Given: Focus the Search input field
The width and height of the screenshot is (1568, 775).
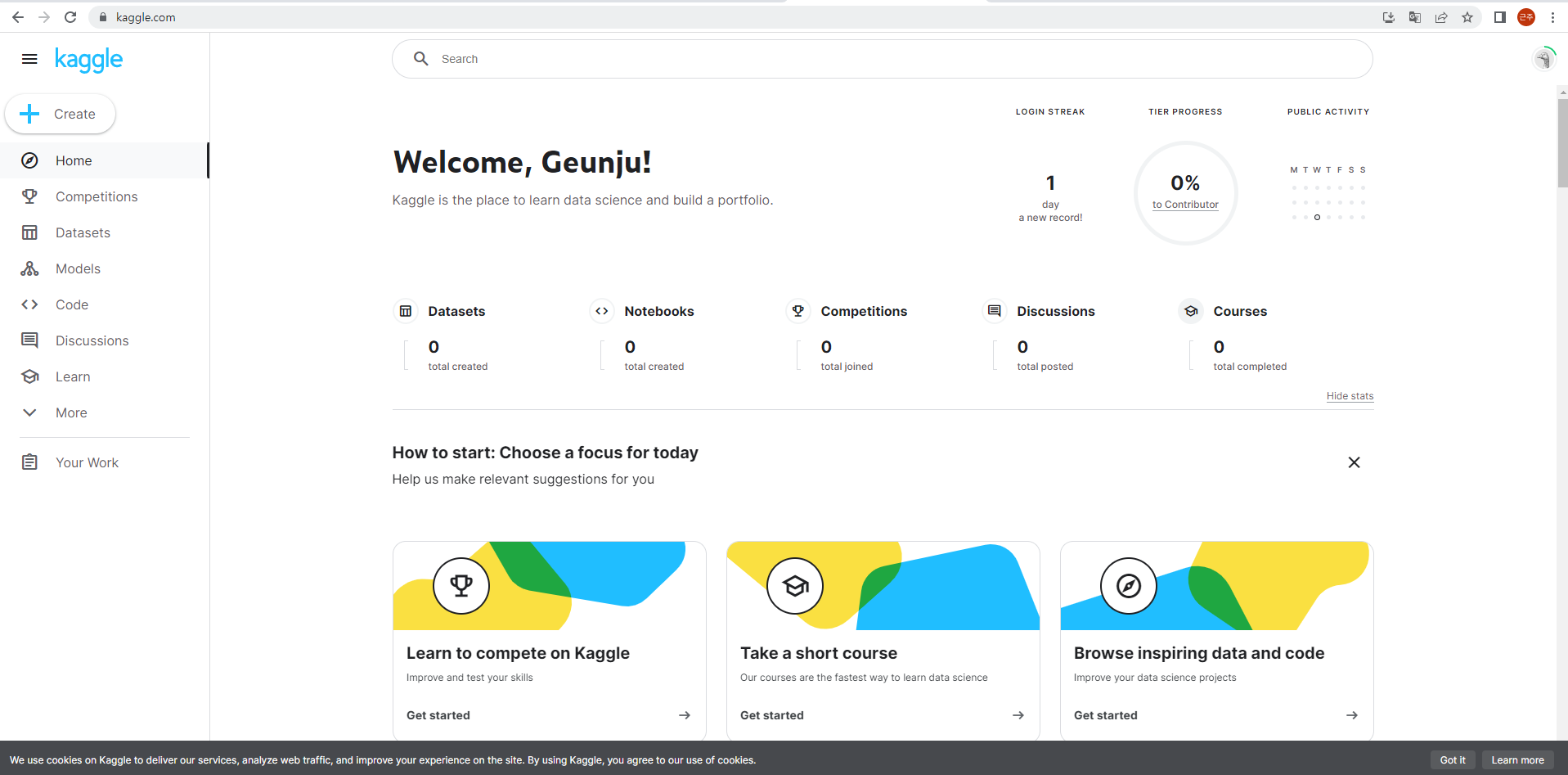Looking at the screenshot, I should click(x=882, y=59).
